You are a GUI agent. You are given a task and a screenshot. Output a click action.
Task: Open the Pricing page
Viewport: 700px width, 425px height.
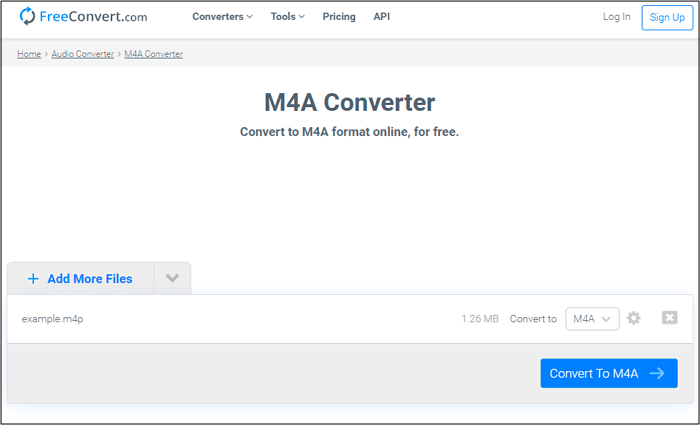pos(339,17)
